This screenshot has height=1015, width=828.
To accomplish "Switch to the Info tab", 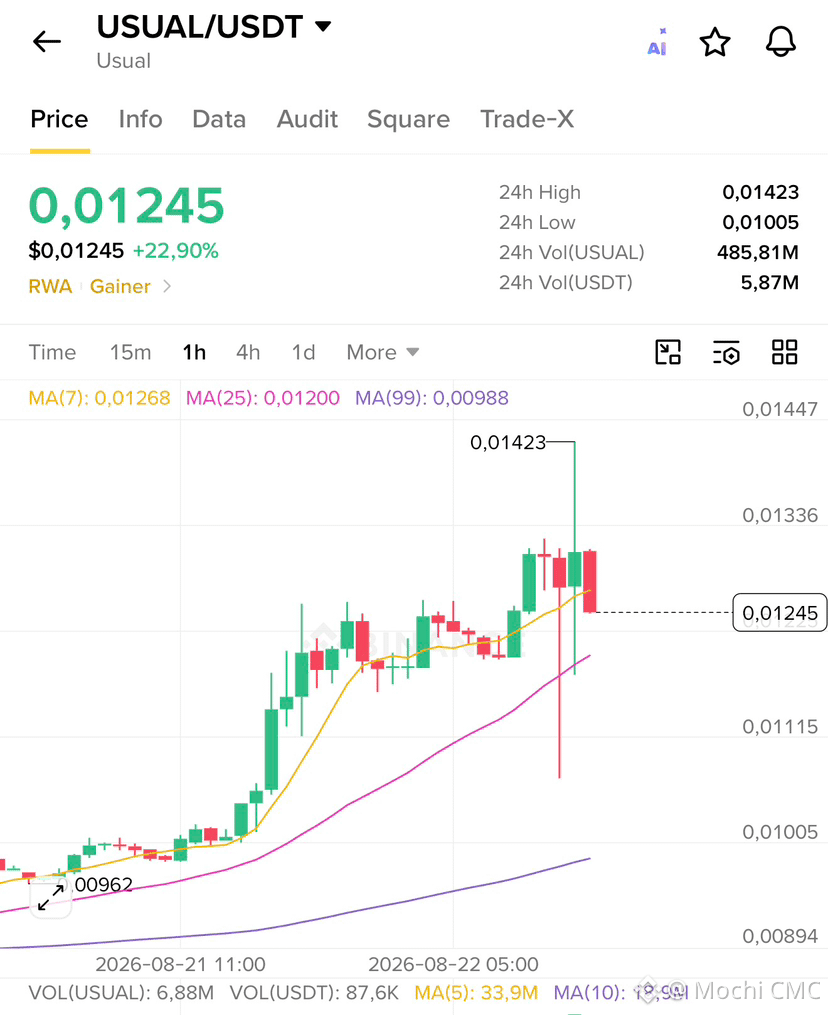I will tap(140, 119).
